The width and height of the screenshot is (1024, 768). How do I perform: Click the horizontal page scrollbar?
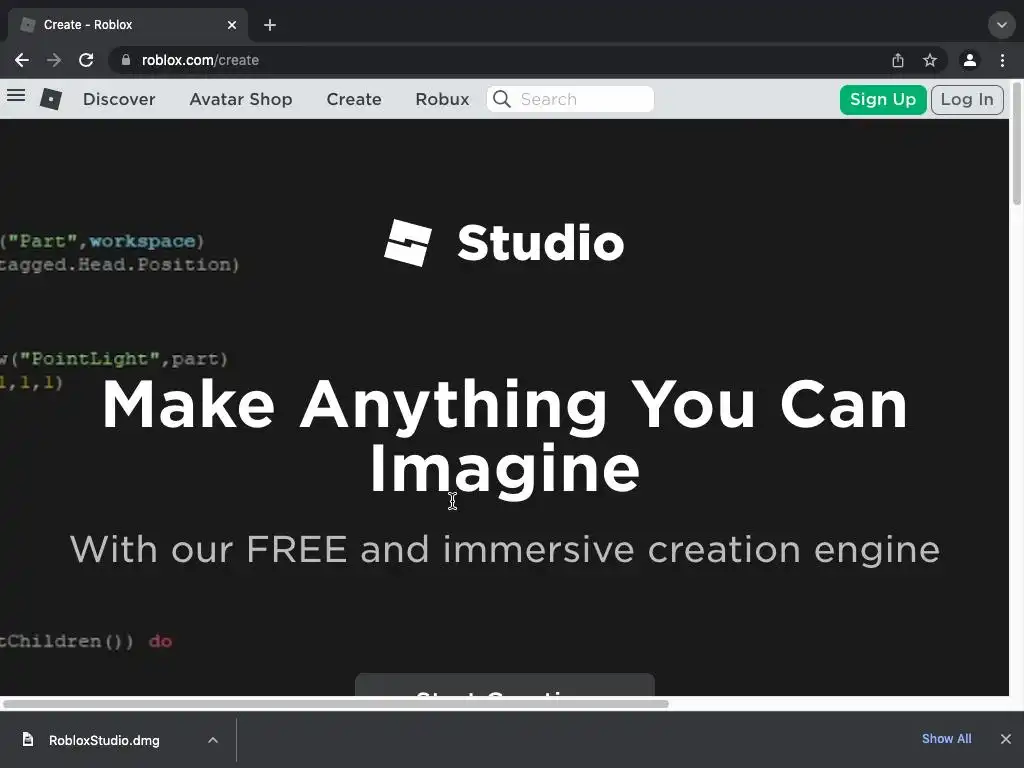(336, 703)
